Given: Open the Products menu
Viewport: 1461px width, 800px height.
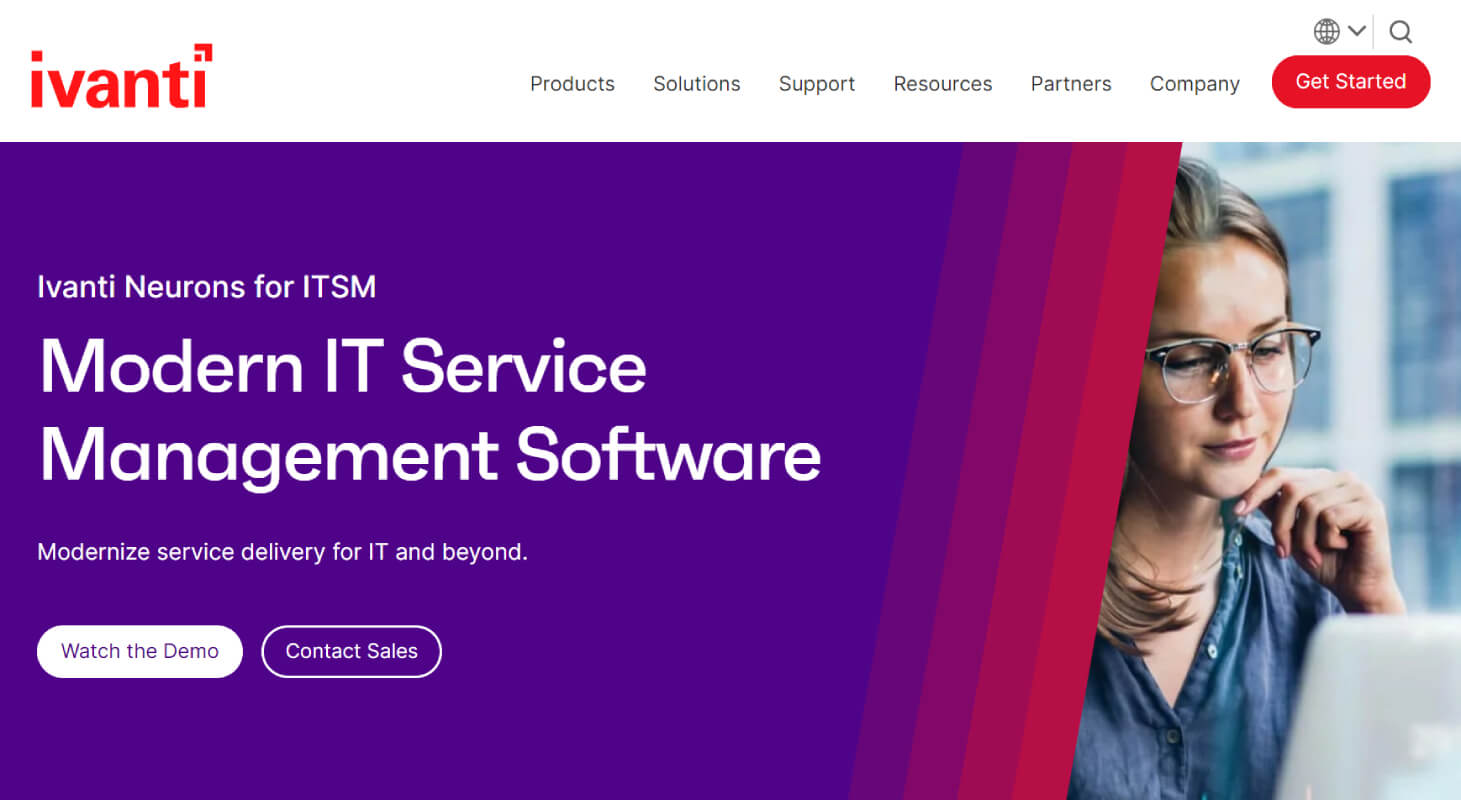Looking at the screenshot, I should 572,84.
